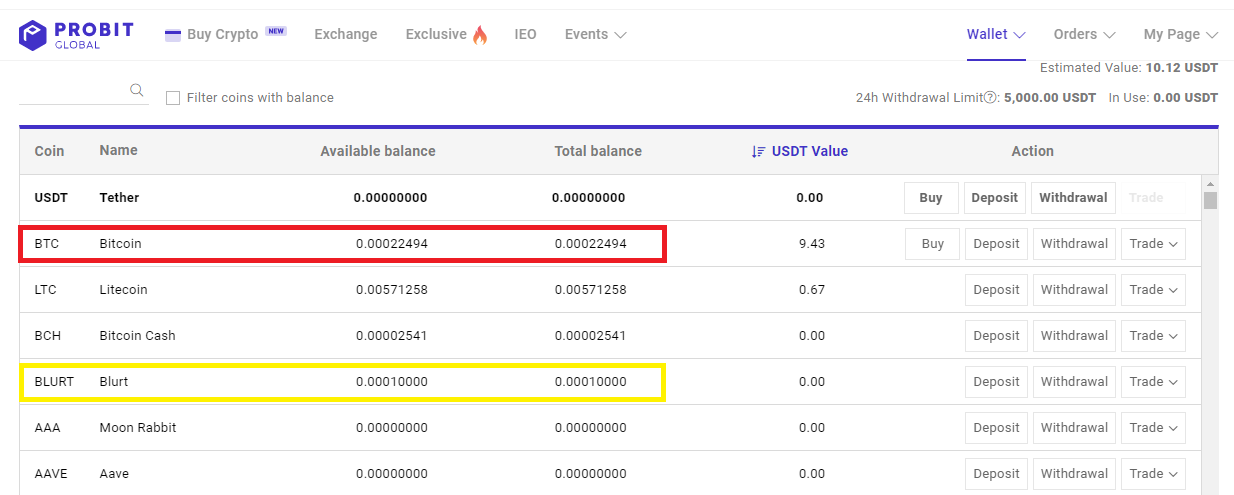Click Deposit button for Blurt
Image resolution: width=1234 pixels, height=495 pixels.
point(996,382)
